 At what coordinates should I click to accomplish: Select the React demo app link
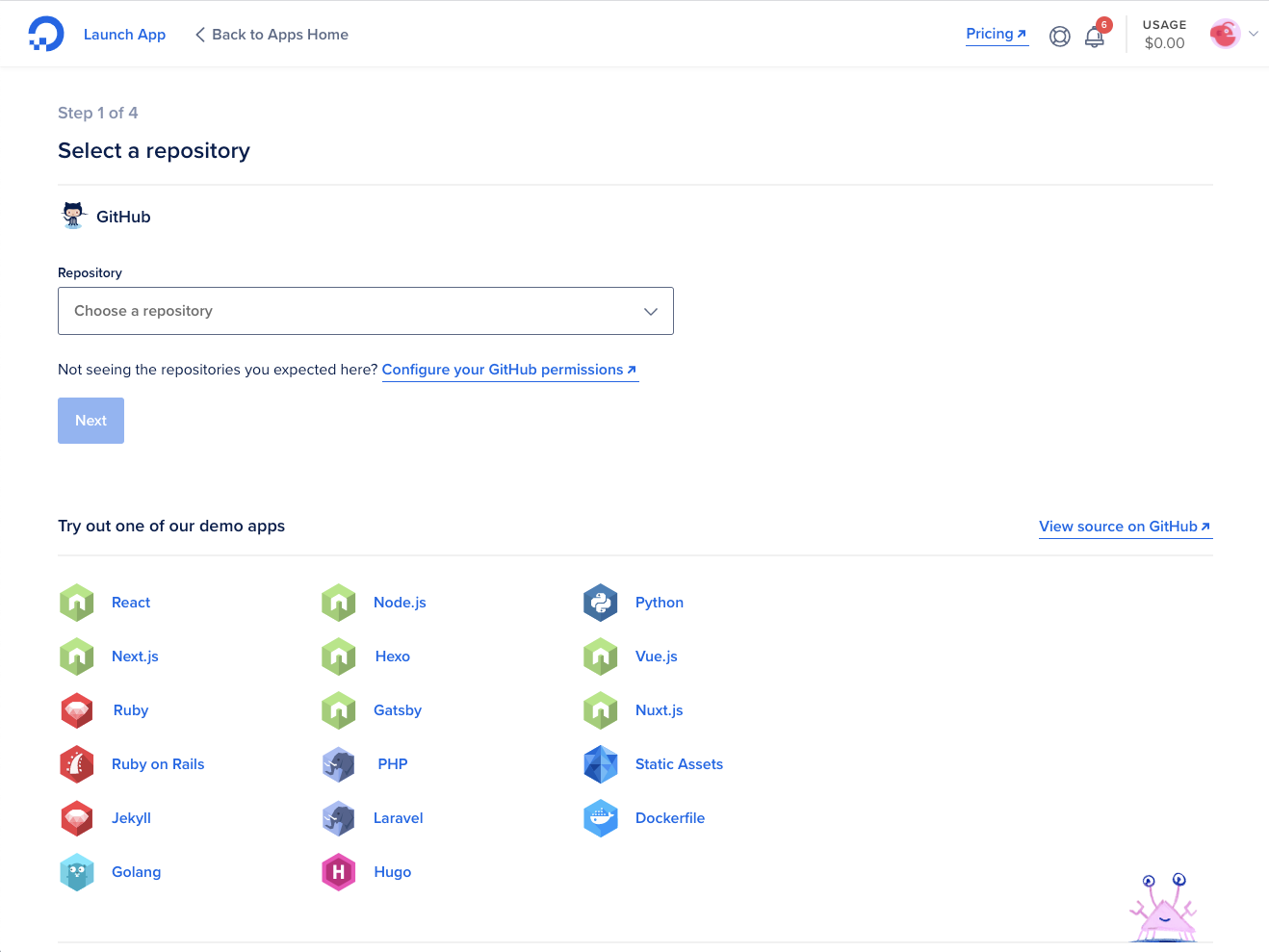click(131, 603)
